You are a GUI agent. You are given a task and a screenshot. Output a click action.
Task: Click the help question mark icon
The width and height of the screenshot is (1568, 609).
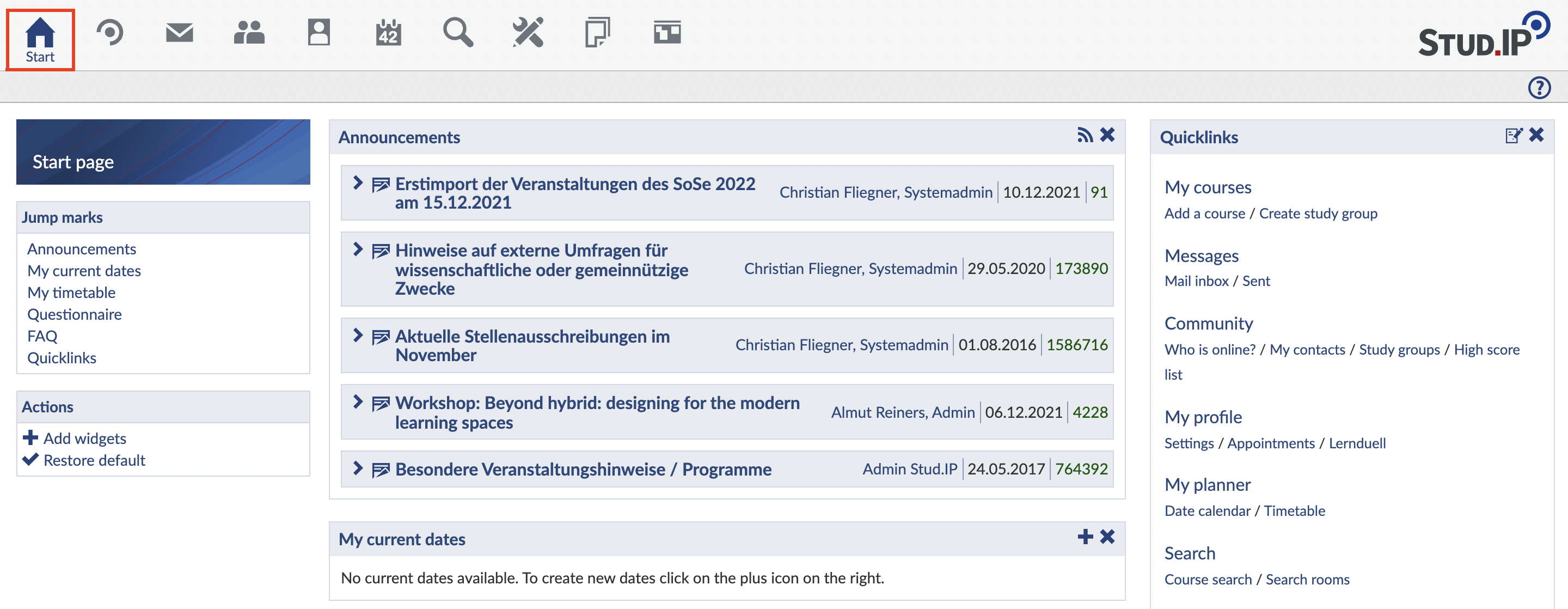(1539, 88)
